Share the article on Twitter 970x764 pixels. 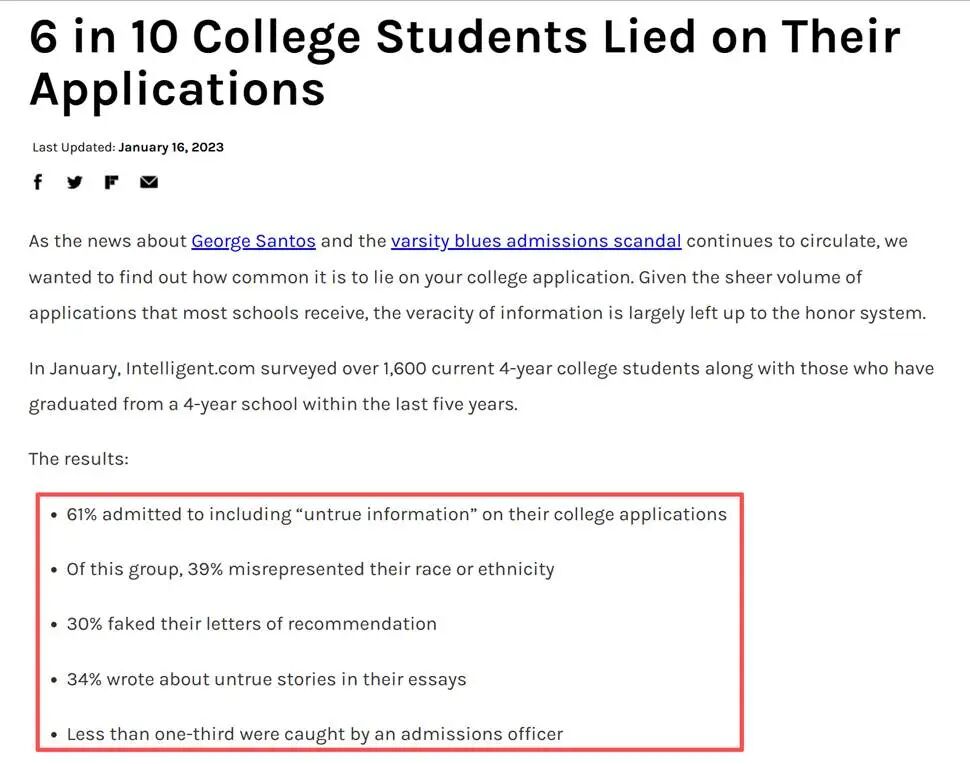[x=75, y=182]
